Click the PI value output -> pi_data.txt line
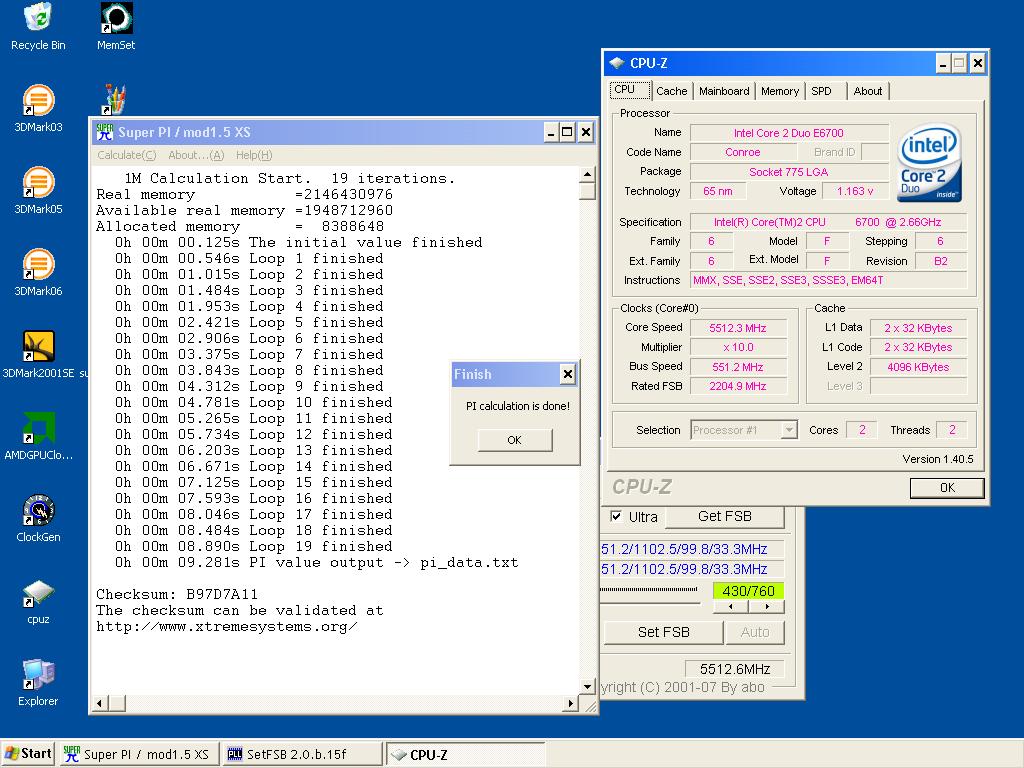 pyautogui.click(x=317, y=562)
